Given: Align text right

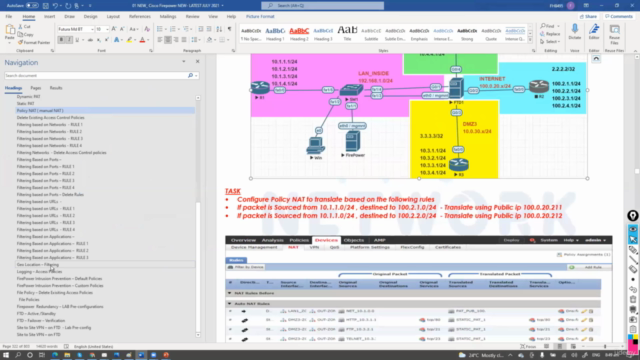Looking at the screenshot, I should pos(176,40).
